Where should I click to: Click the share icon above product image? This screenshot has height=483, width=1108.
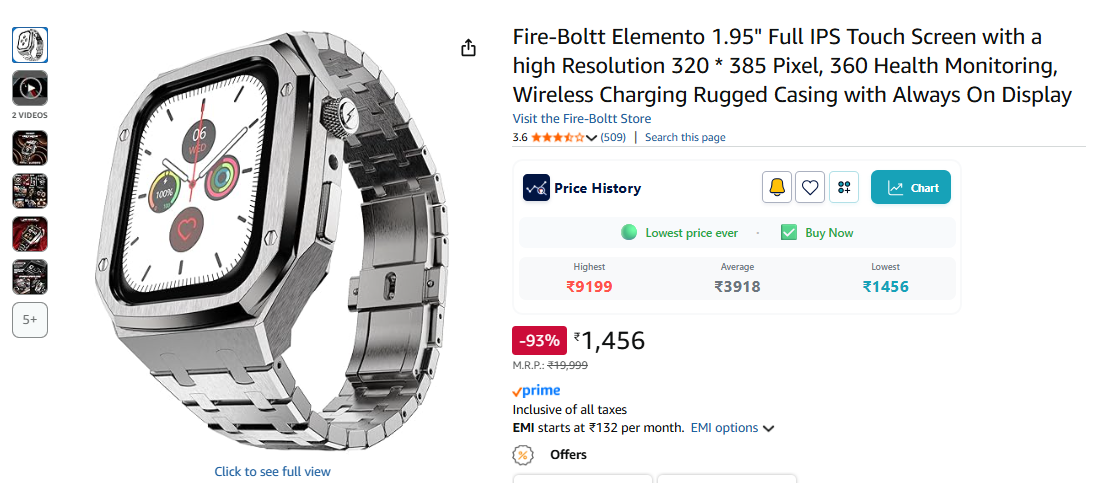[x=468, y=48]
